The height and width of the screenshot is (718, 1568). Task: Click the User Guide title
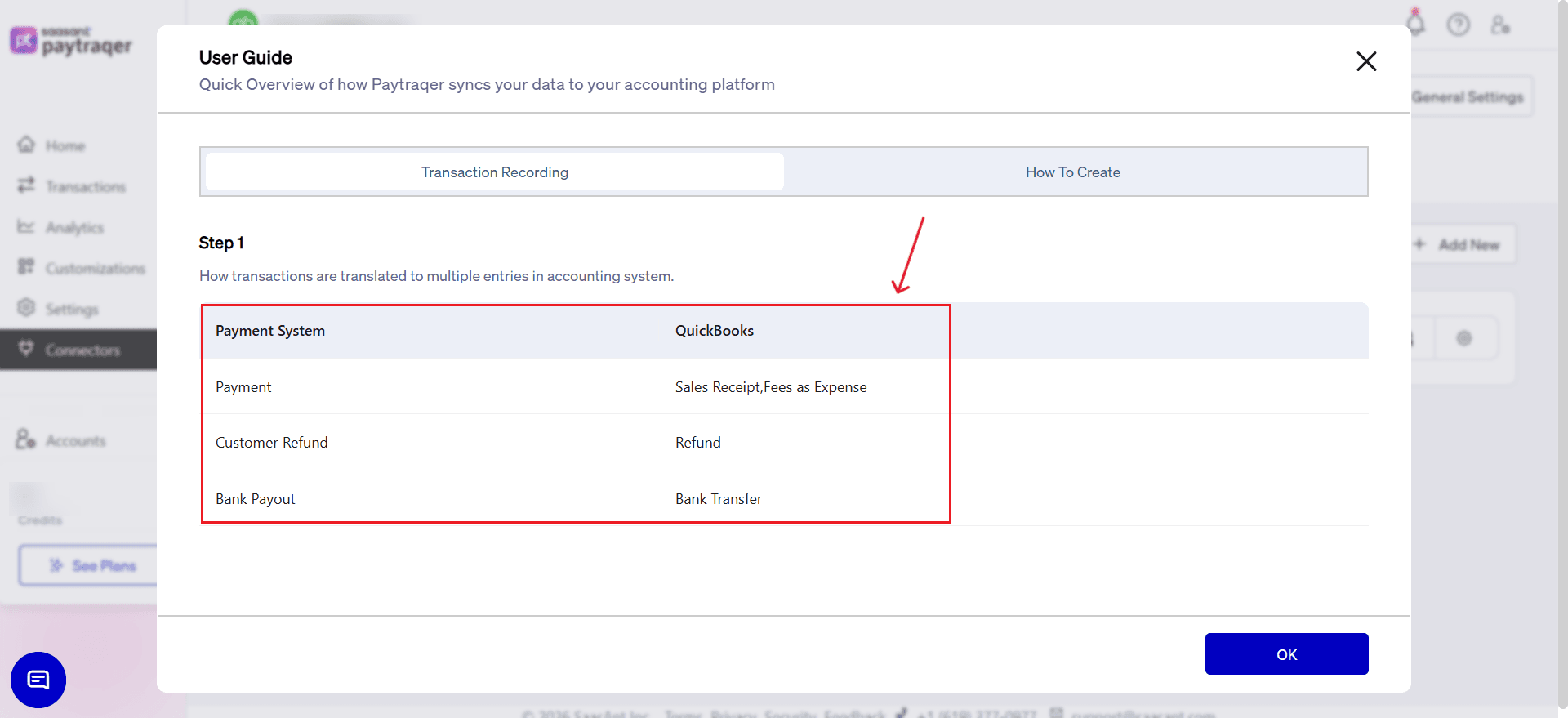click(246, 58)
